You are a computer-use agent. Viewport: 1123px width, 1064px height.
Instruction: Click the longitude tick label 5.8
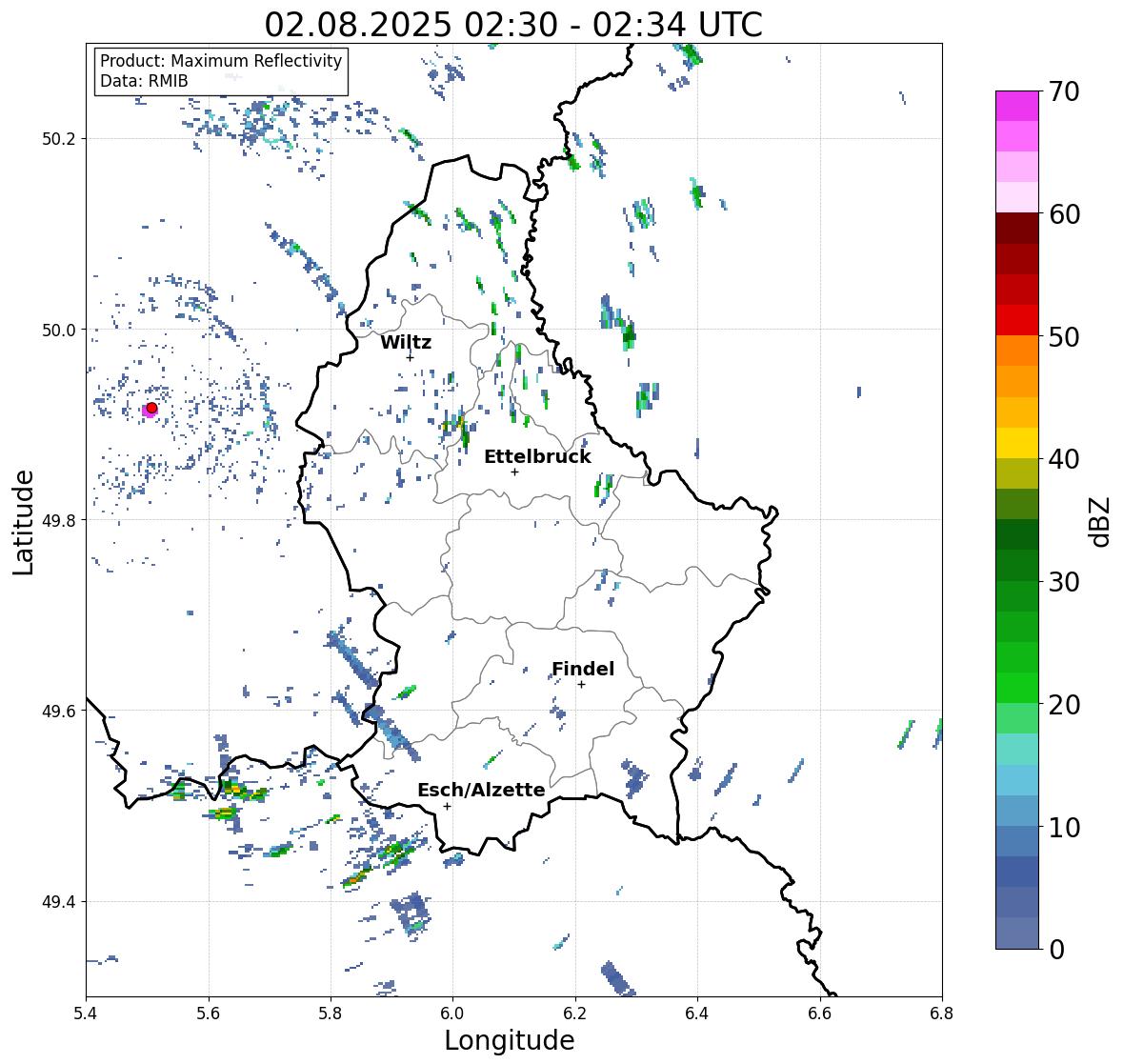(x=331, y=1014)
